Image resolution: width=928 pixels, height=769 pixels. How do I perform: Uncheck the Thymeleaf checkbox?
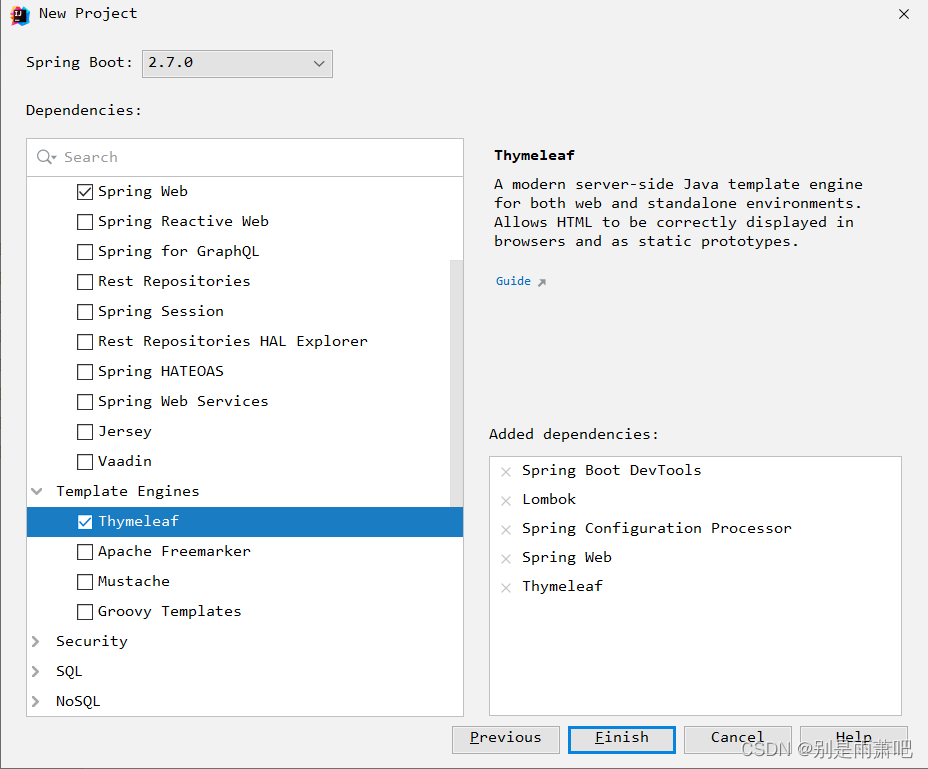[x=85, y=522]
